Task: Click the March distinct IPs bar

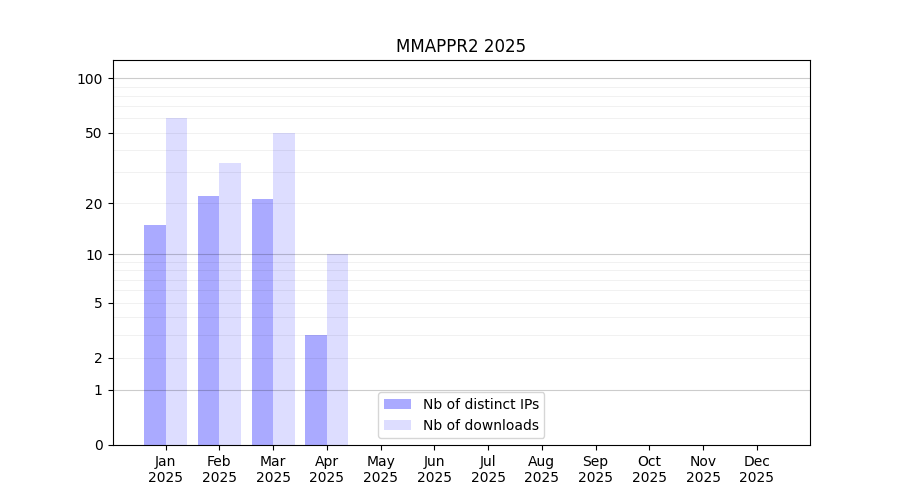Action: click(262, 322)
